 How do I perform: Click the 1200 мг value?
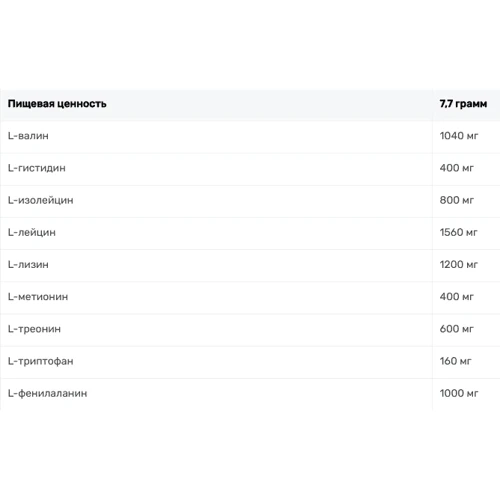[459, 265]
